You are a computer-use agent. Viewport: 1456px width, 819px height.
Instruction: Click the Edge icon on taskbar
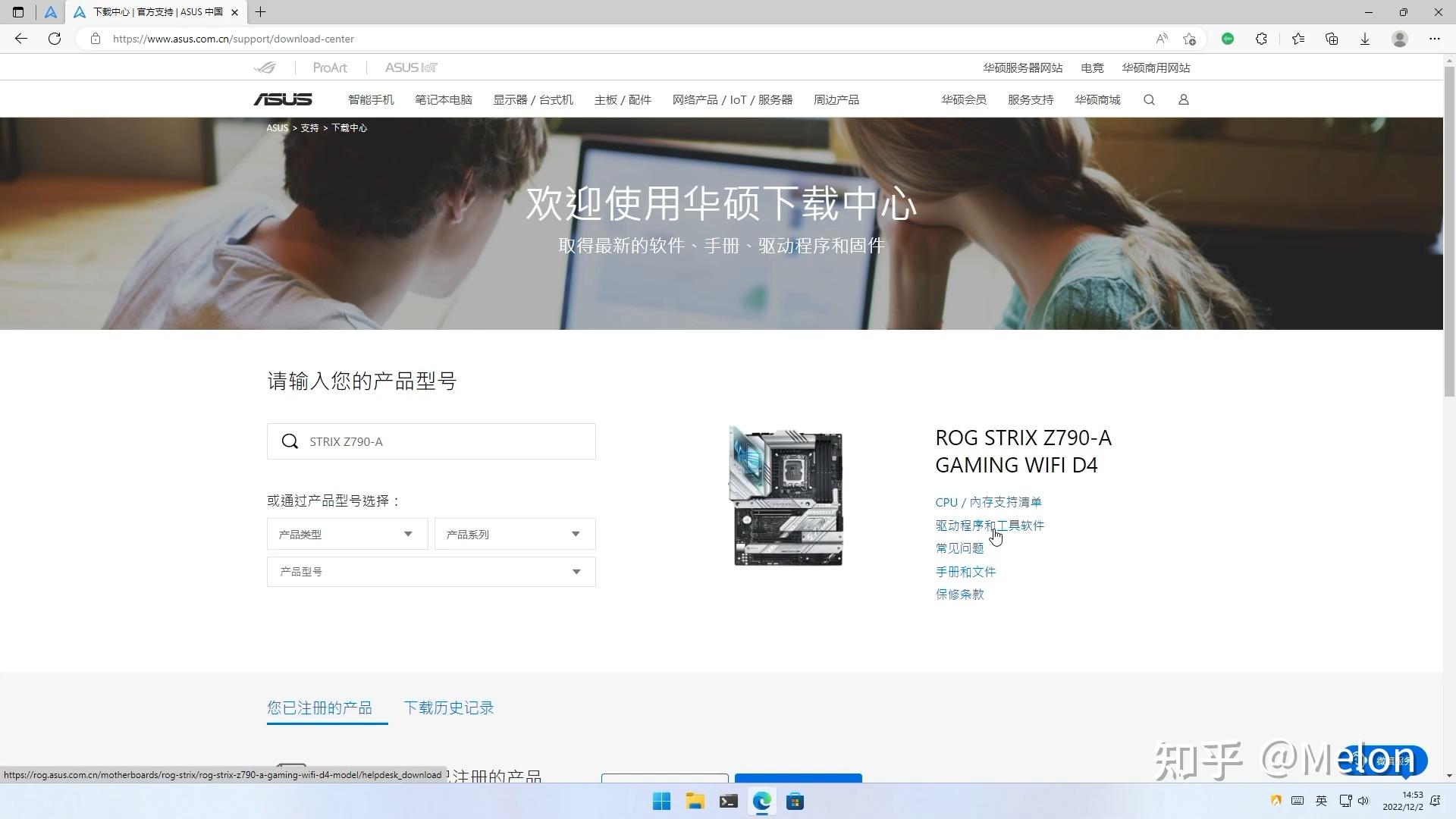(x=761, y=801)
